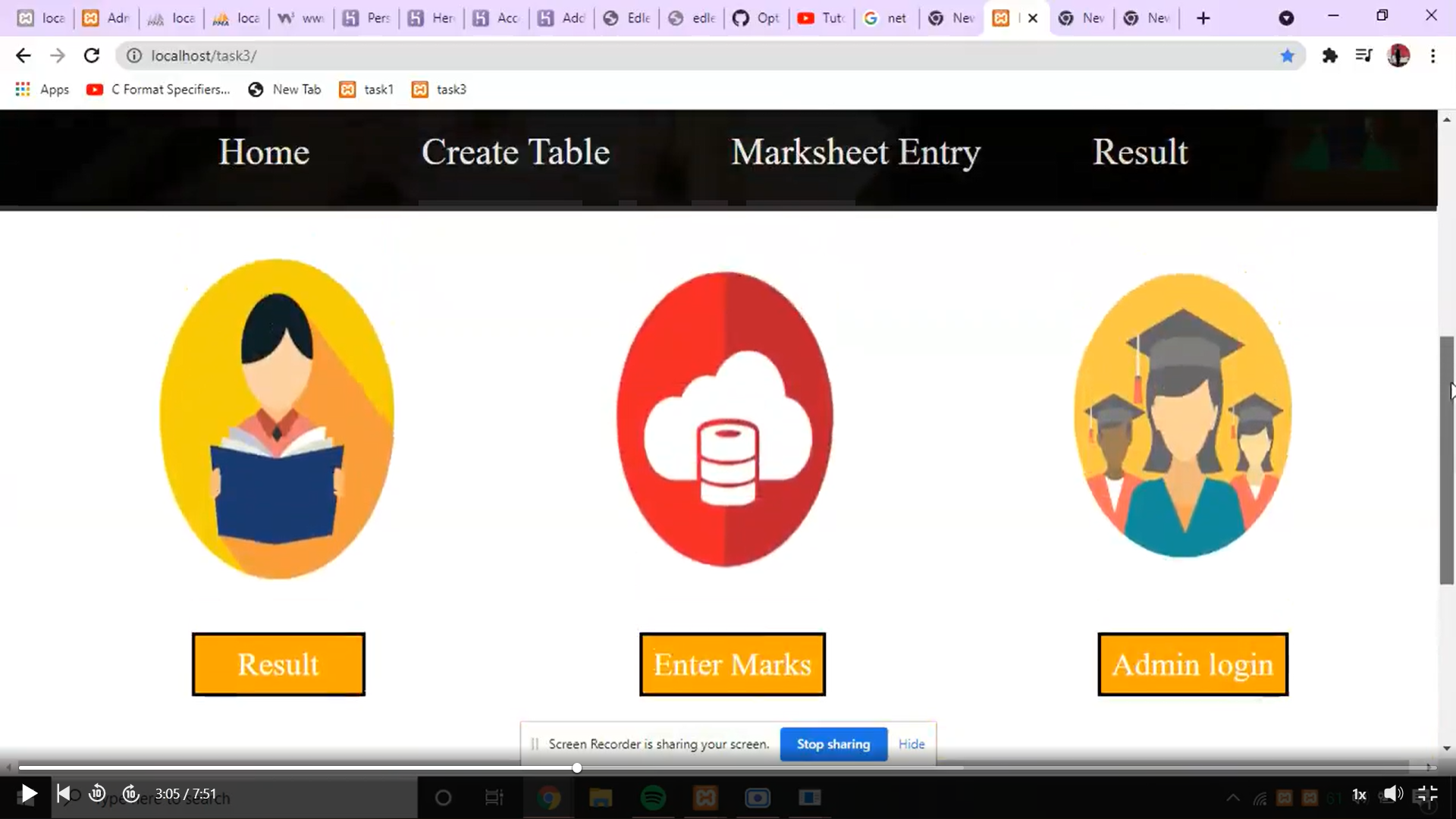
Task: Open the Apps grid shortcut
Action: point(42,89)
